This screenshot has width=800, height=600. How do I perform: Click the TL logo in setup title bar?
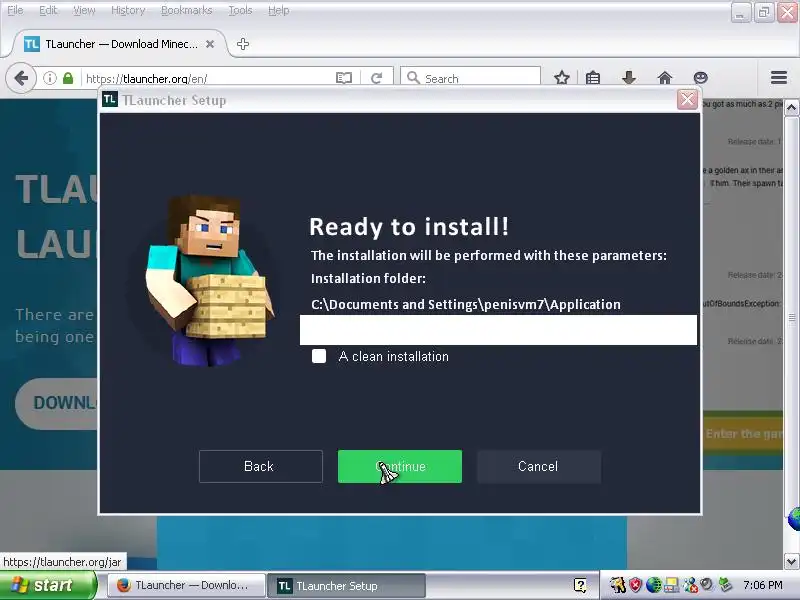110,99
